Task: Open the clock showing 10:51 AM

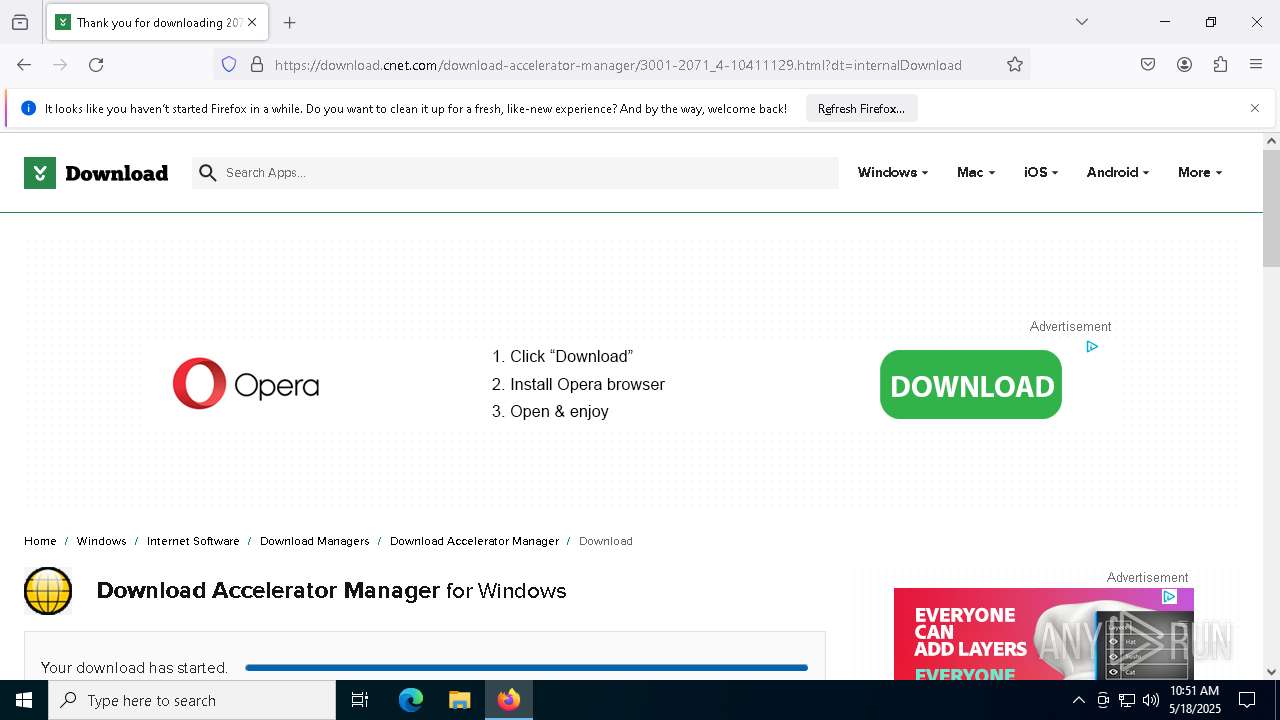Action: 1194,700
